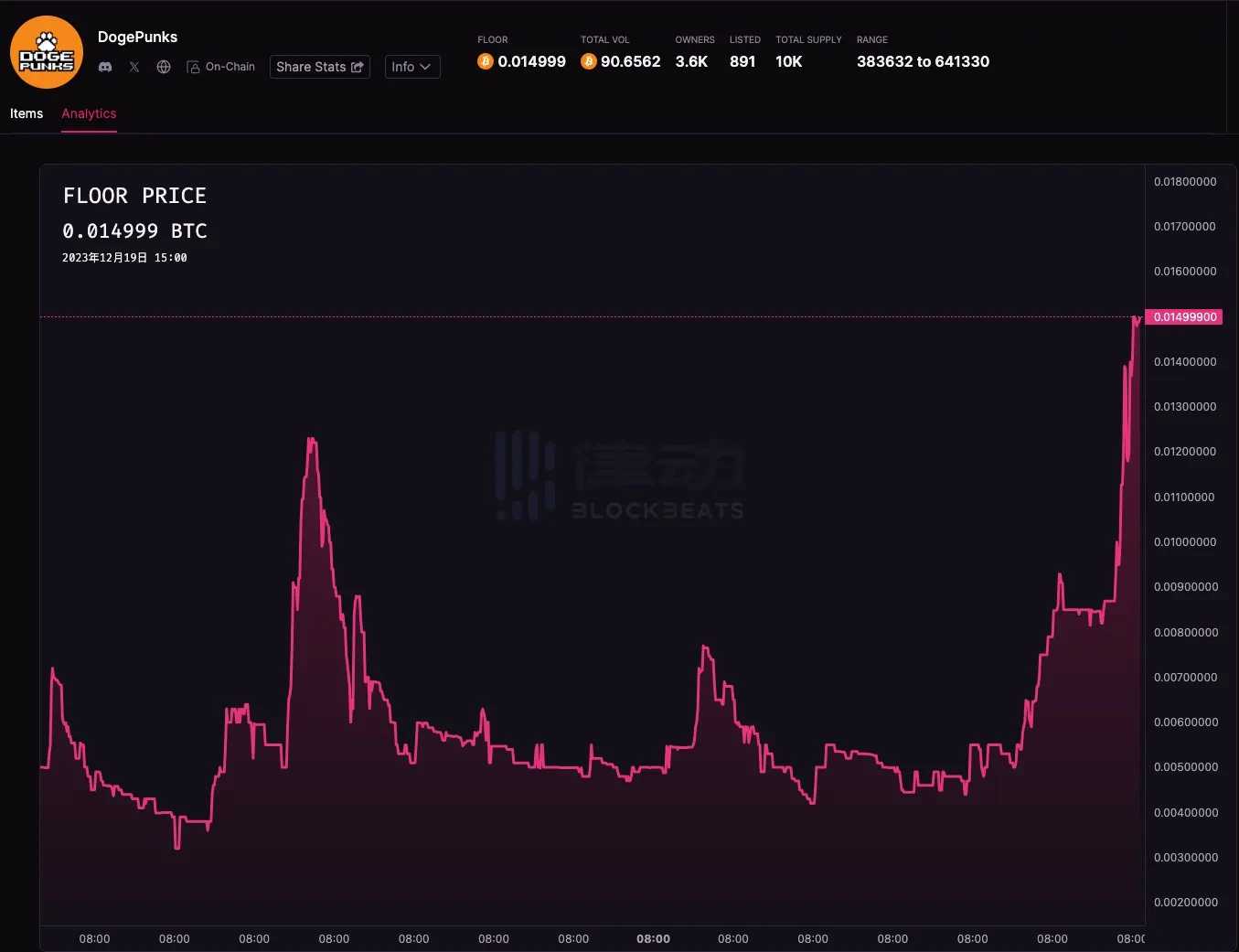This screenshot has width=1239, height=952.
Task: Click the Range 383632 to 641330 value
Action: (923, 61)
